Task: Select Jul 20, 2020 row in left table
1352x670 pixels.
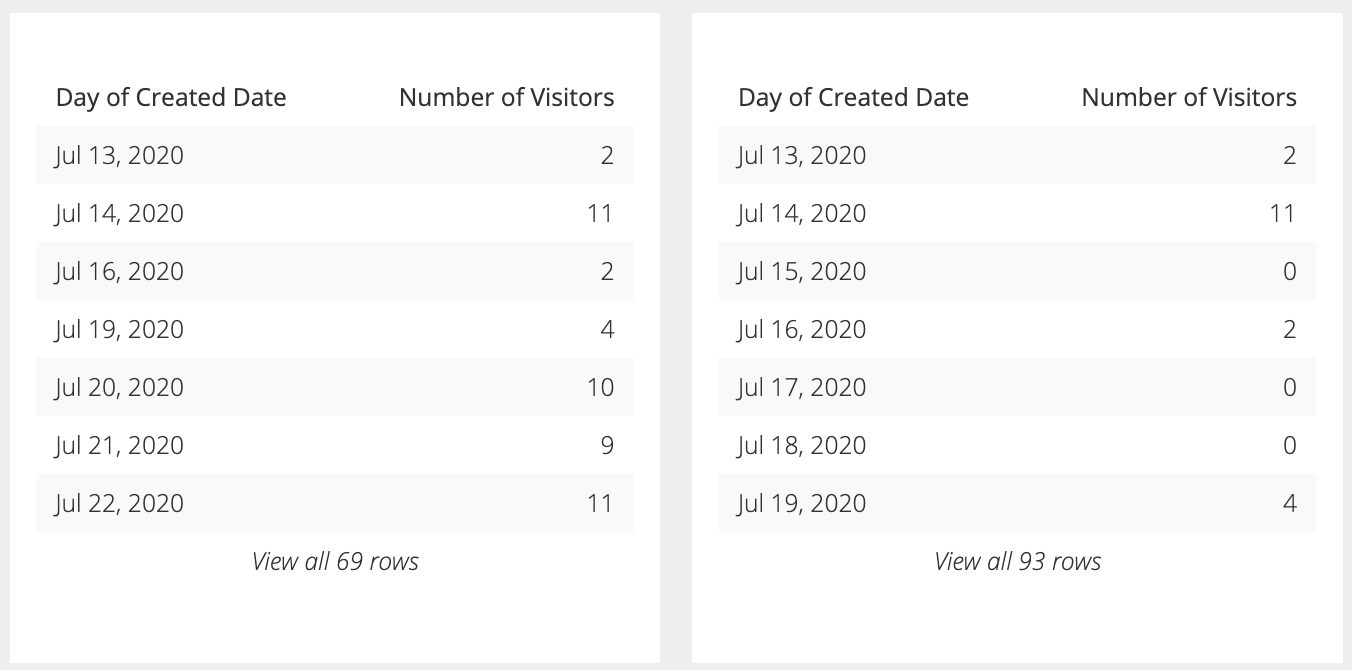Action: pos(335,387)
